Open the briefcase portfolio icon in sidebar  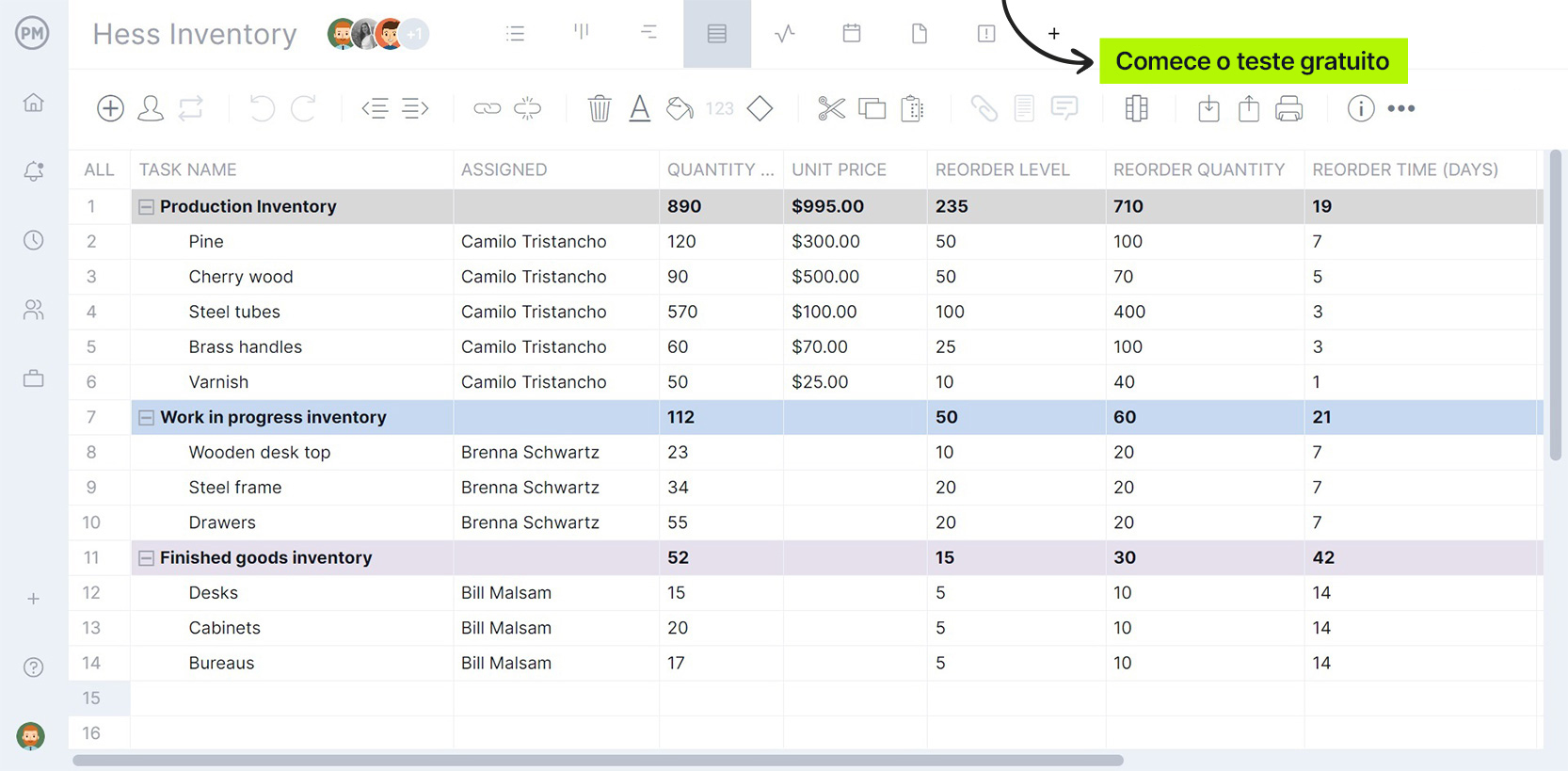click(x=33, y=378)
